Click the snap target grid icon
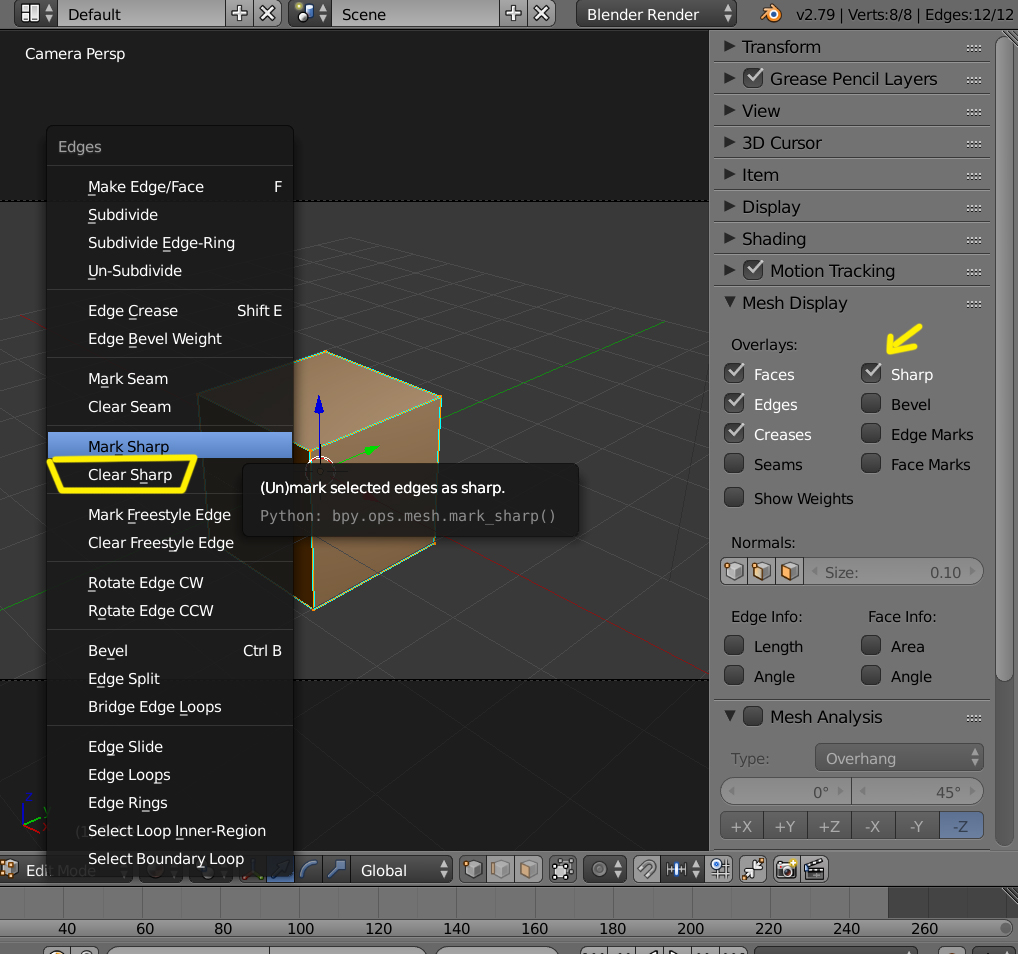Screen dimensions: 1018x954 [x=720, y=870]
